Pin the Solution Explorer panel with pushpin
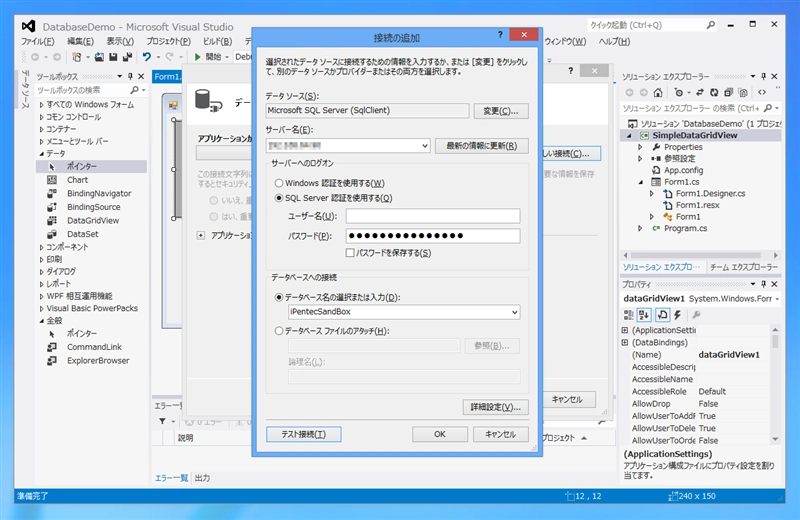The height and width of the screenshot is (520, 800). (763, 77)
